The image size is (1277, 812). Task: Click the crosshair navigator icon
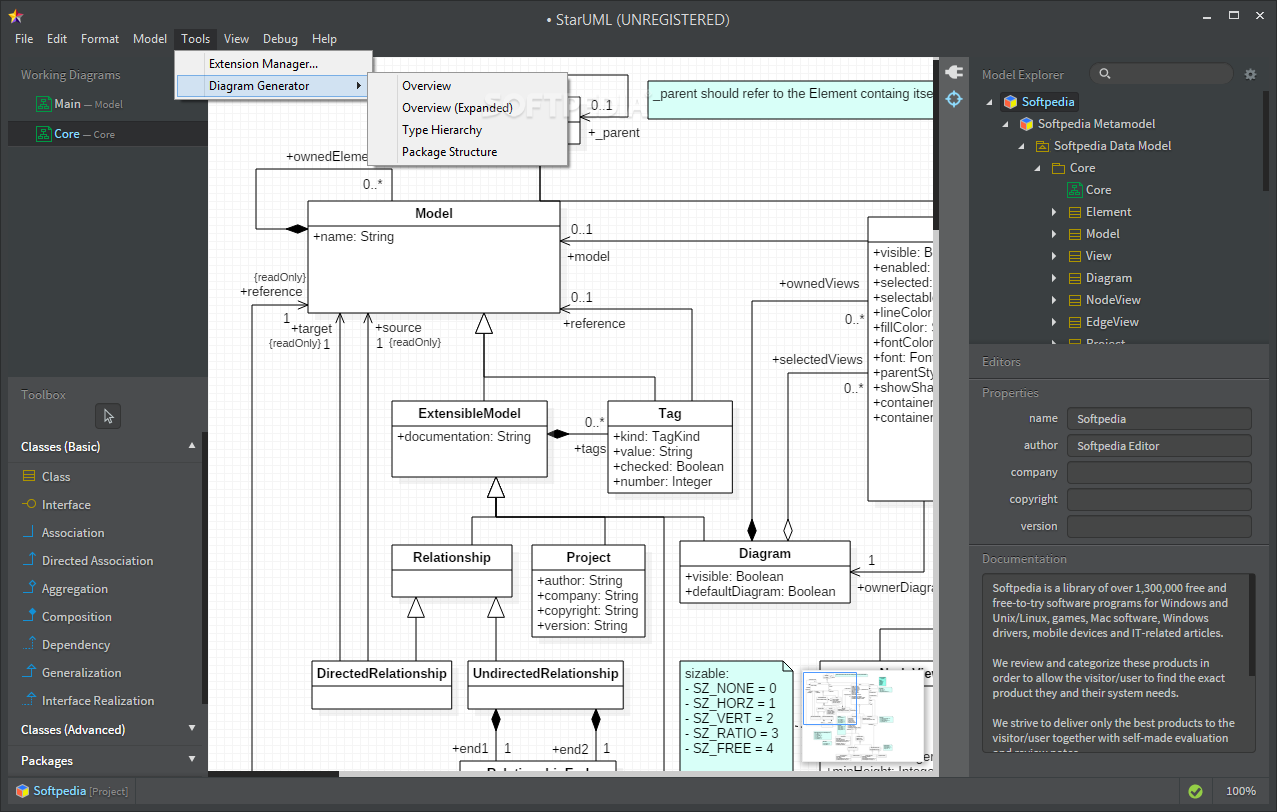tap(953, 99)
